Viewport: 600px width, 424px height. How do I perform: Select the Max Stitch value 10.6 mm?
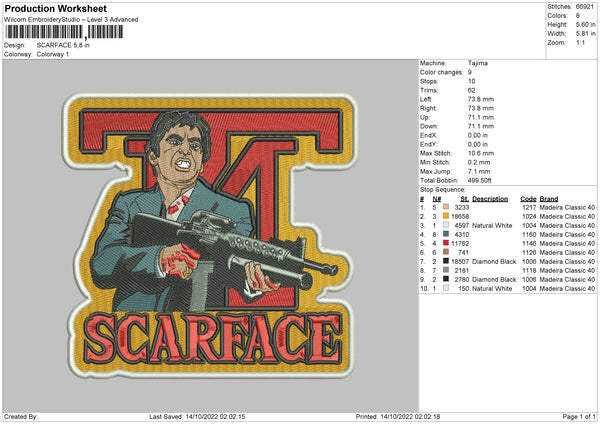coord(481,153)
